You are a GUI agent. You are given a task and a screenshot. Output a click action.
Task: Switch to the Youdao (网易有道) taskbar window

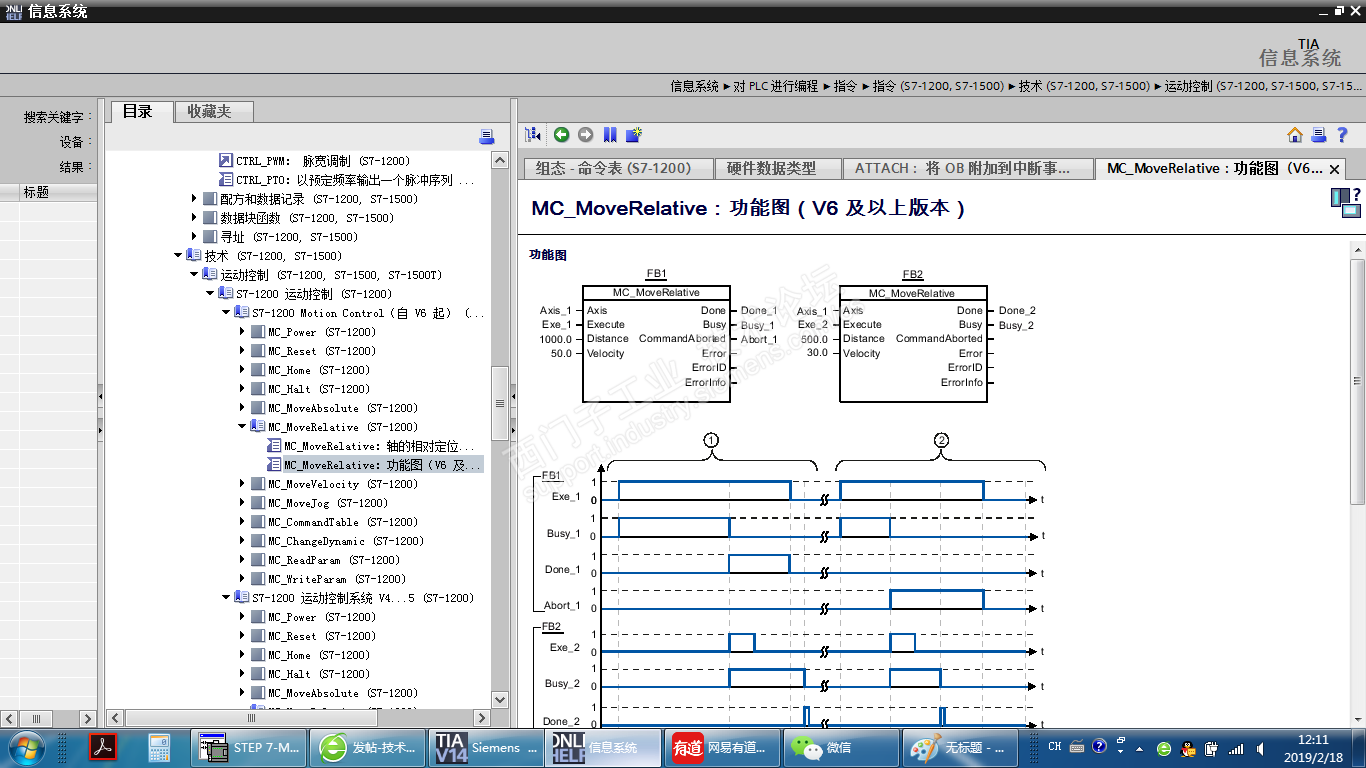pyautogui.click(x=722, y=747)
